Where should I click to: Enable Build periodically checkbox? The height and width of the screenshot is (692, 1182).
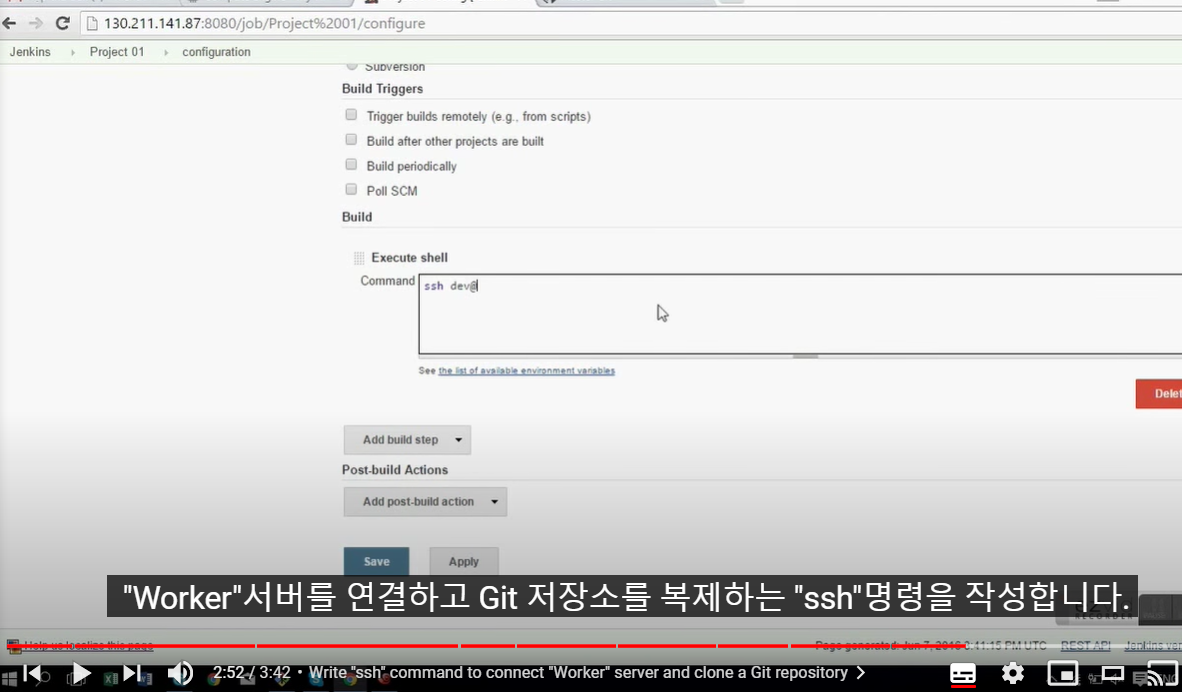351,164
